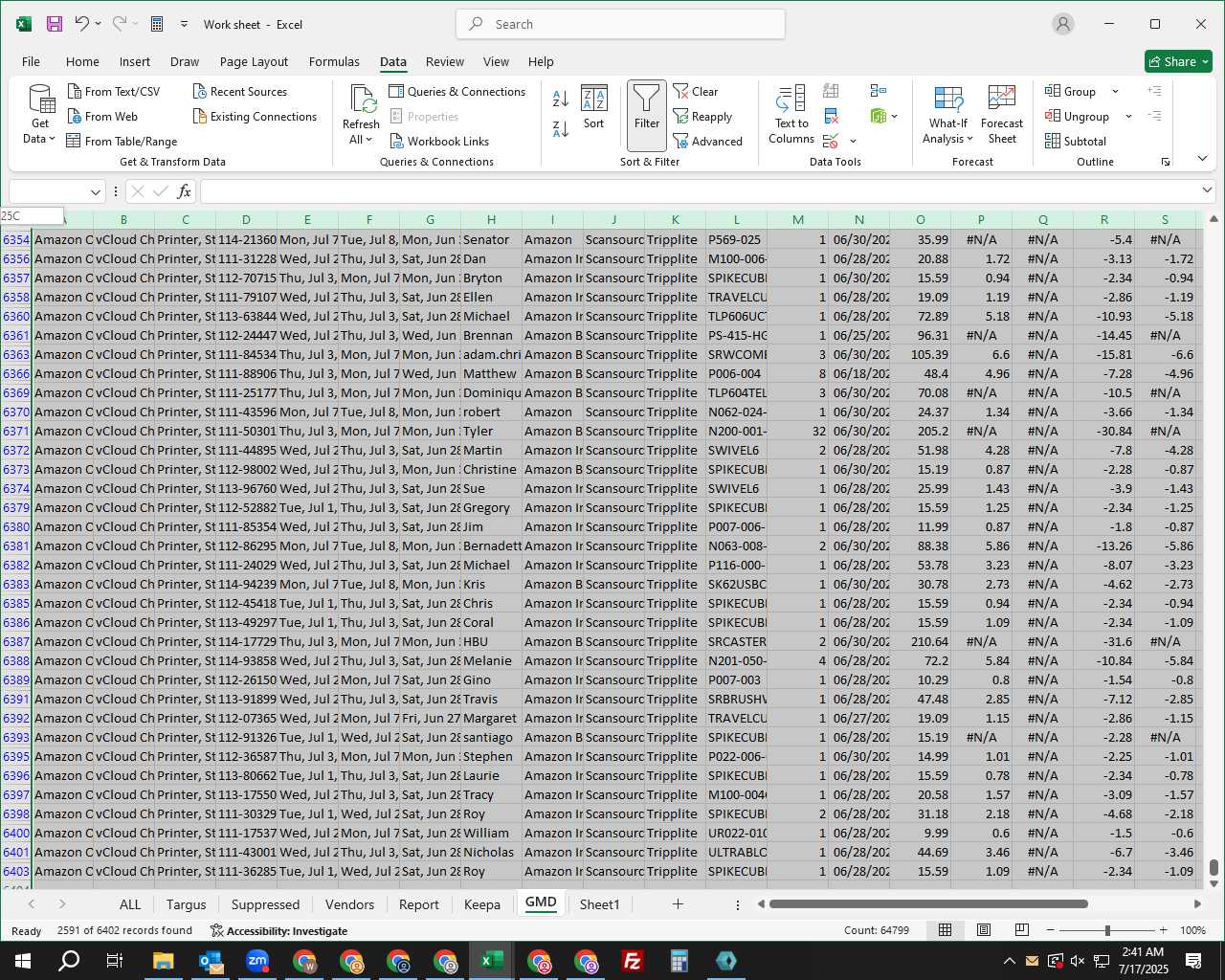
Task: Sort Z to A descending
Action: 561,127
